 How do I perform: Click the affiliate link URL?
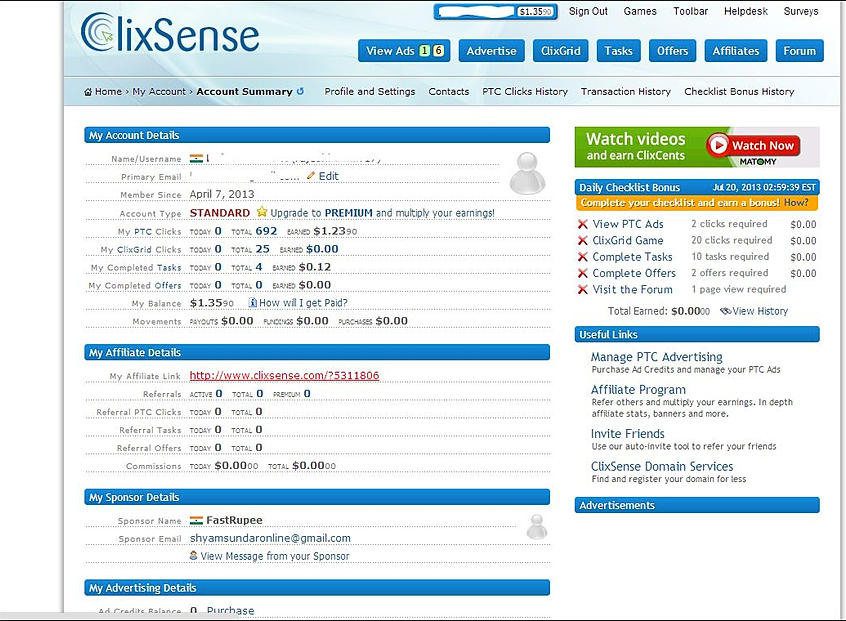[284, 375]
